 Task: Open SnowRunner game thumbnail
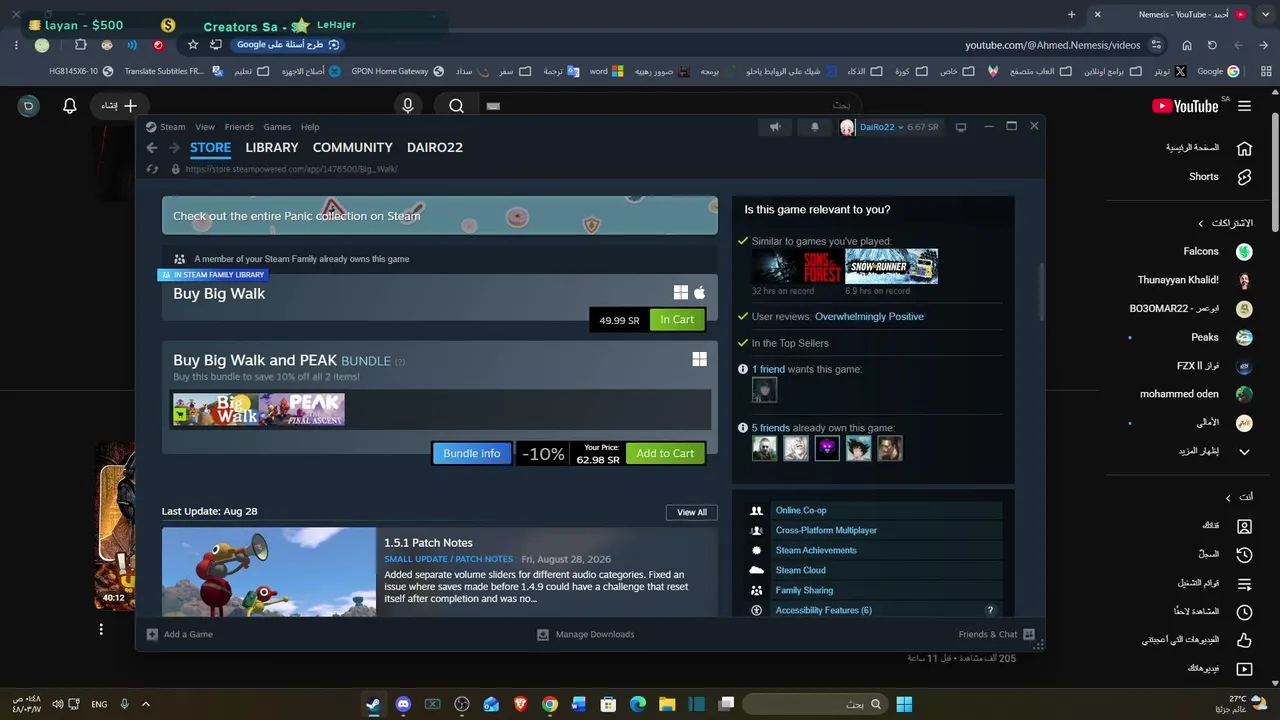pyautogui.click(x=892, y=267)
